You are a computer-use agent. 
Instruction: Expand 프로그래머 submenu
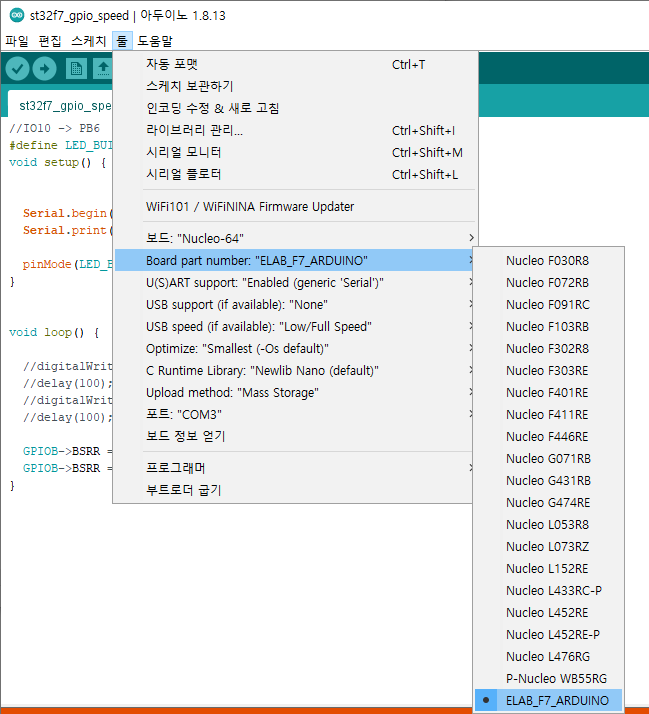pyautogui.click(x=296, y=468)
